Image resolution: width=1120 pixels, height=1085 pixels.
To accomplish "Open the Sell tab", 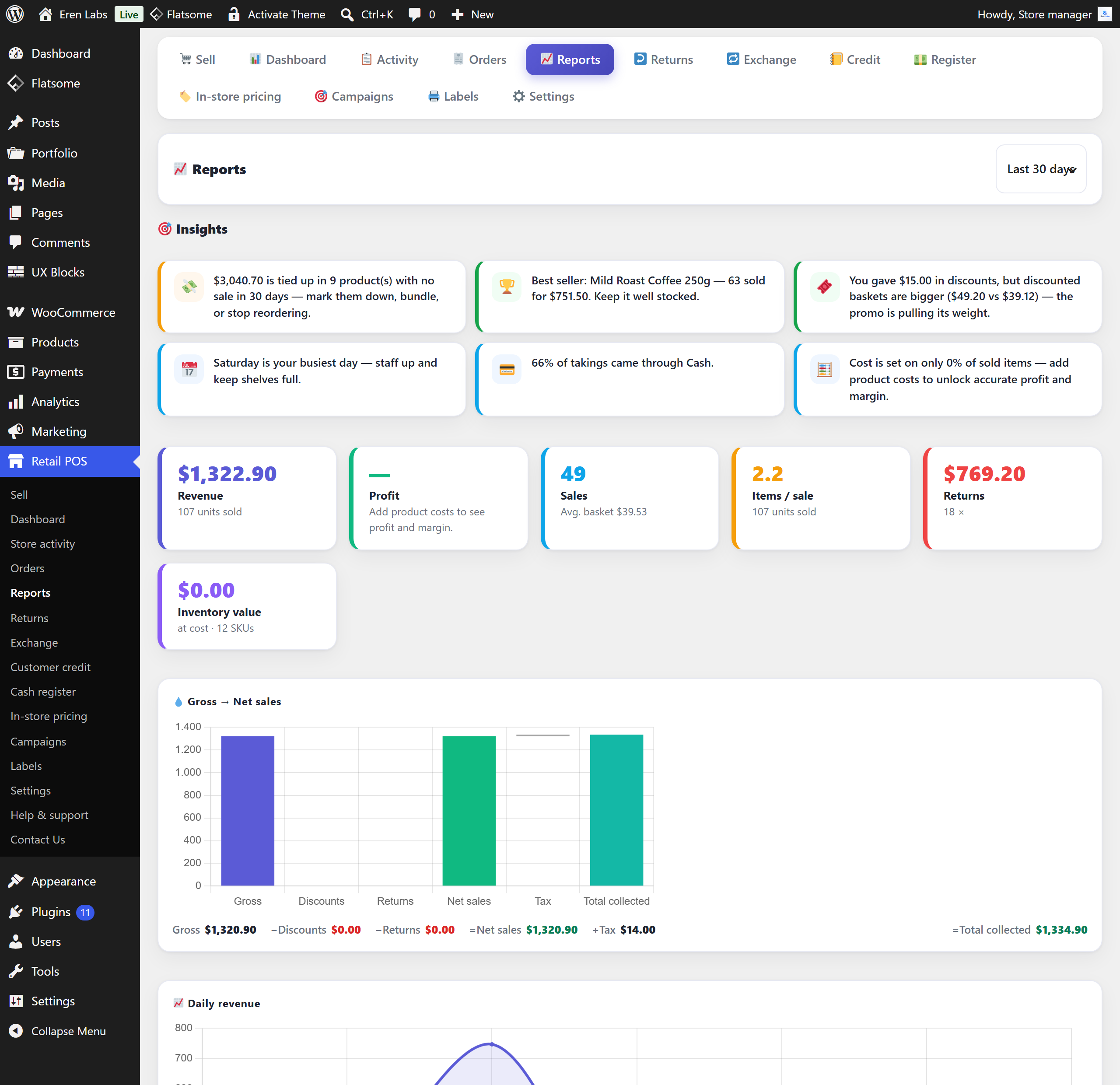I will pyautogui.click(x=197, y=59).
